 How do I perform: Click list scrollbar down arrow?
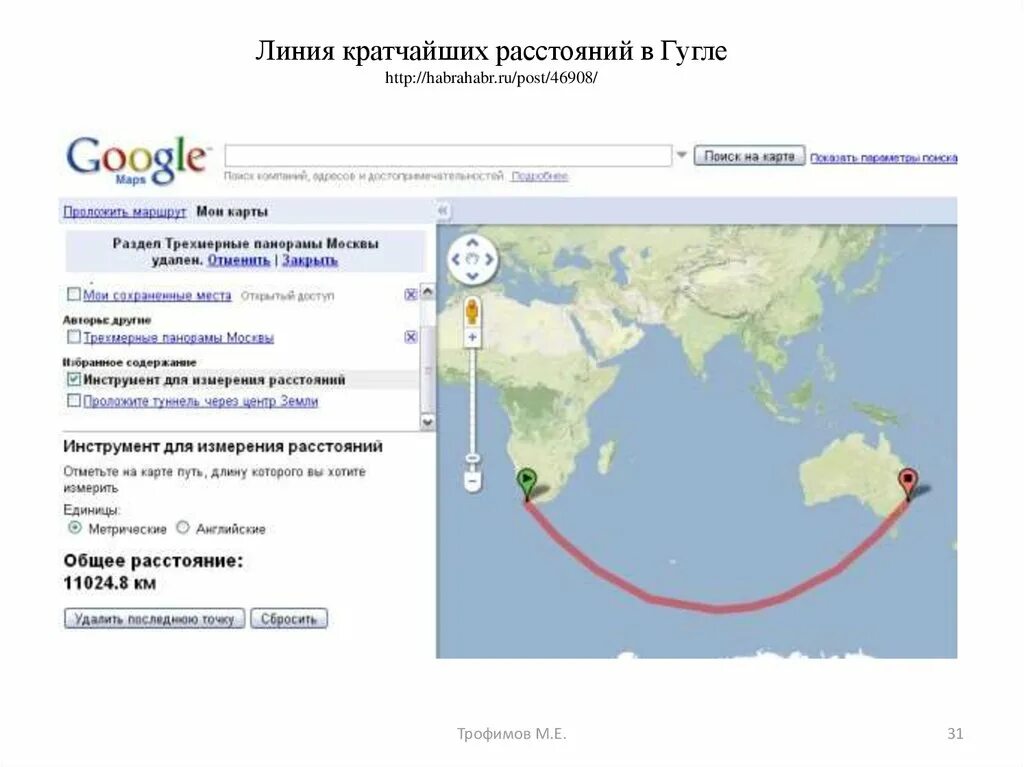pyautogui.click(x=427, y=421)
